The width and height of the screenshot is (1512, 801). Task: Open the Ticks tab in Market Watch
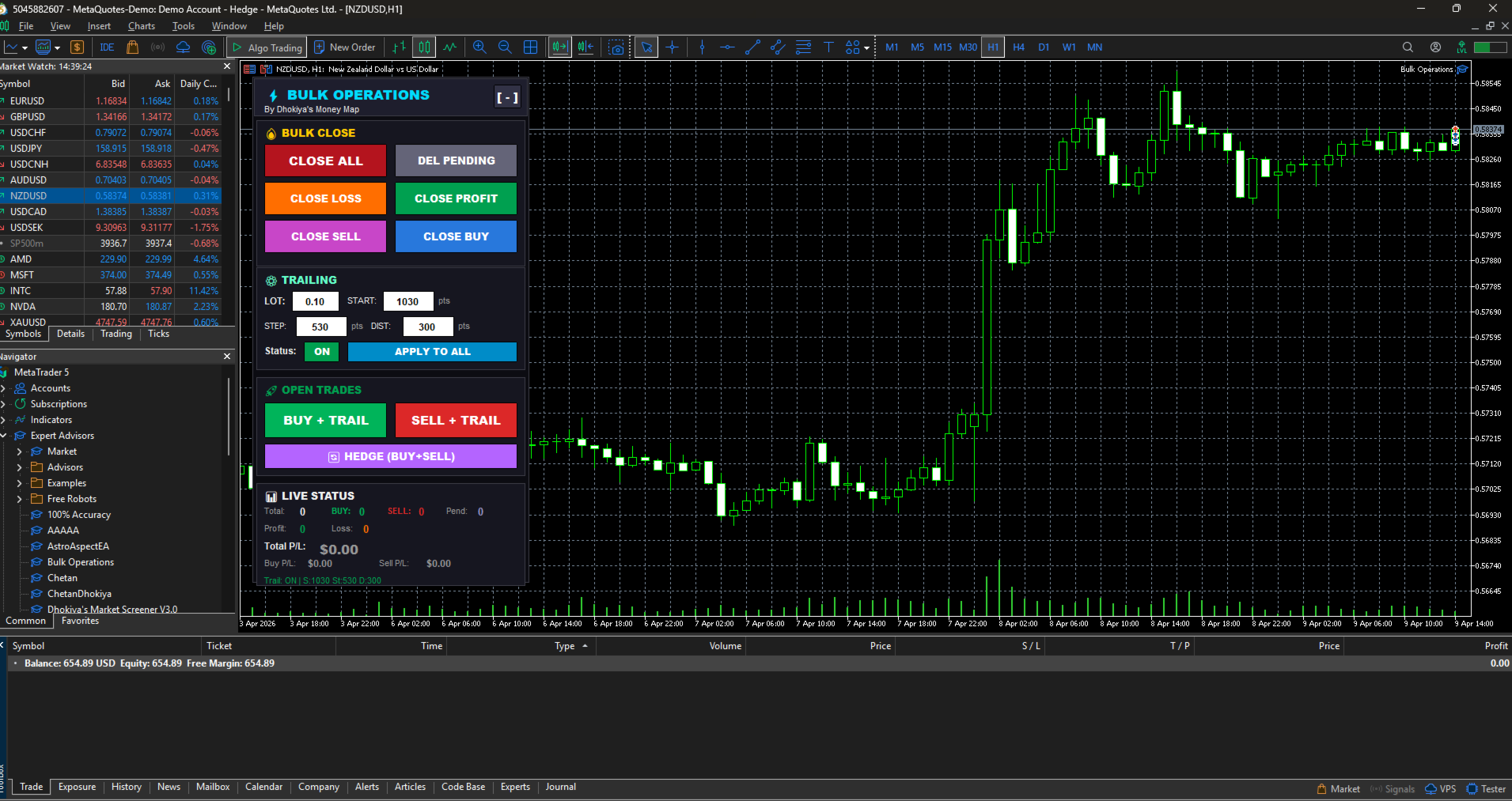[x=158, y=334]
